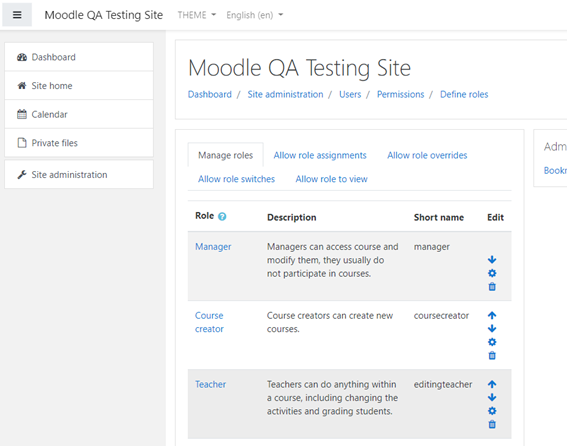This screenshot has height=446, width=567.
Task: Go to Calendar in sidebar
Action: (x=79, y=114)
